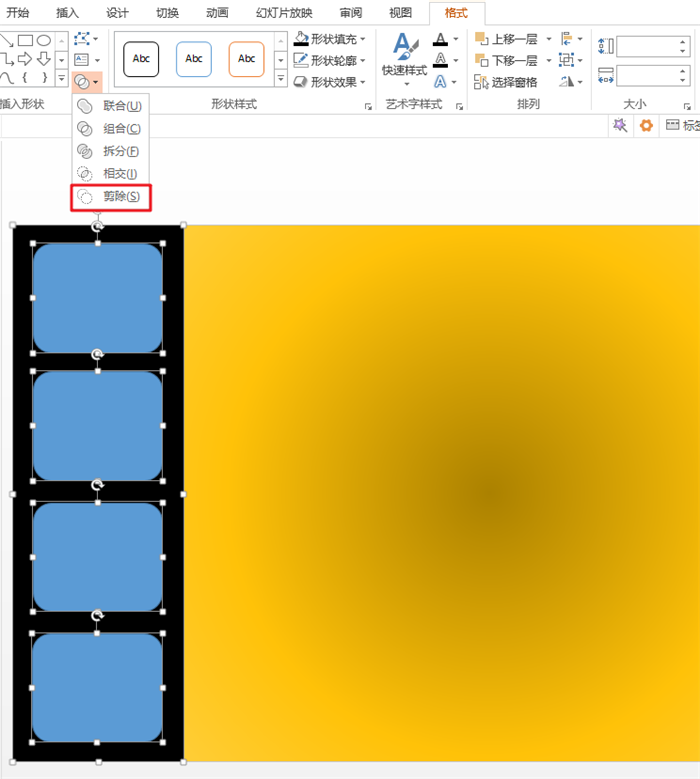Switch to the 插入 tab
The width and height of the screenshot is (700, 779).
point(68,12)
